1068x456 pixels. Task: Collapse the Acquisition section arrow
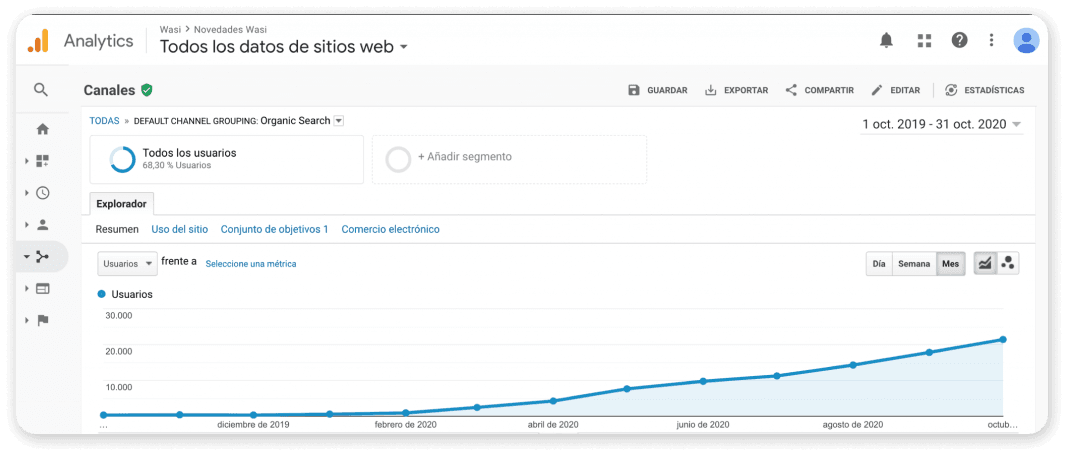27,257
